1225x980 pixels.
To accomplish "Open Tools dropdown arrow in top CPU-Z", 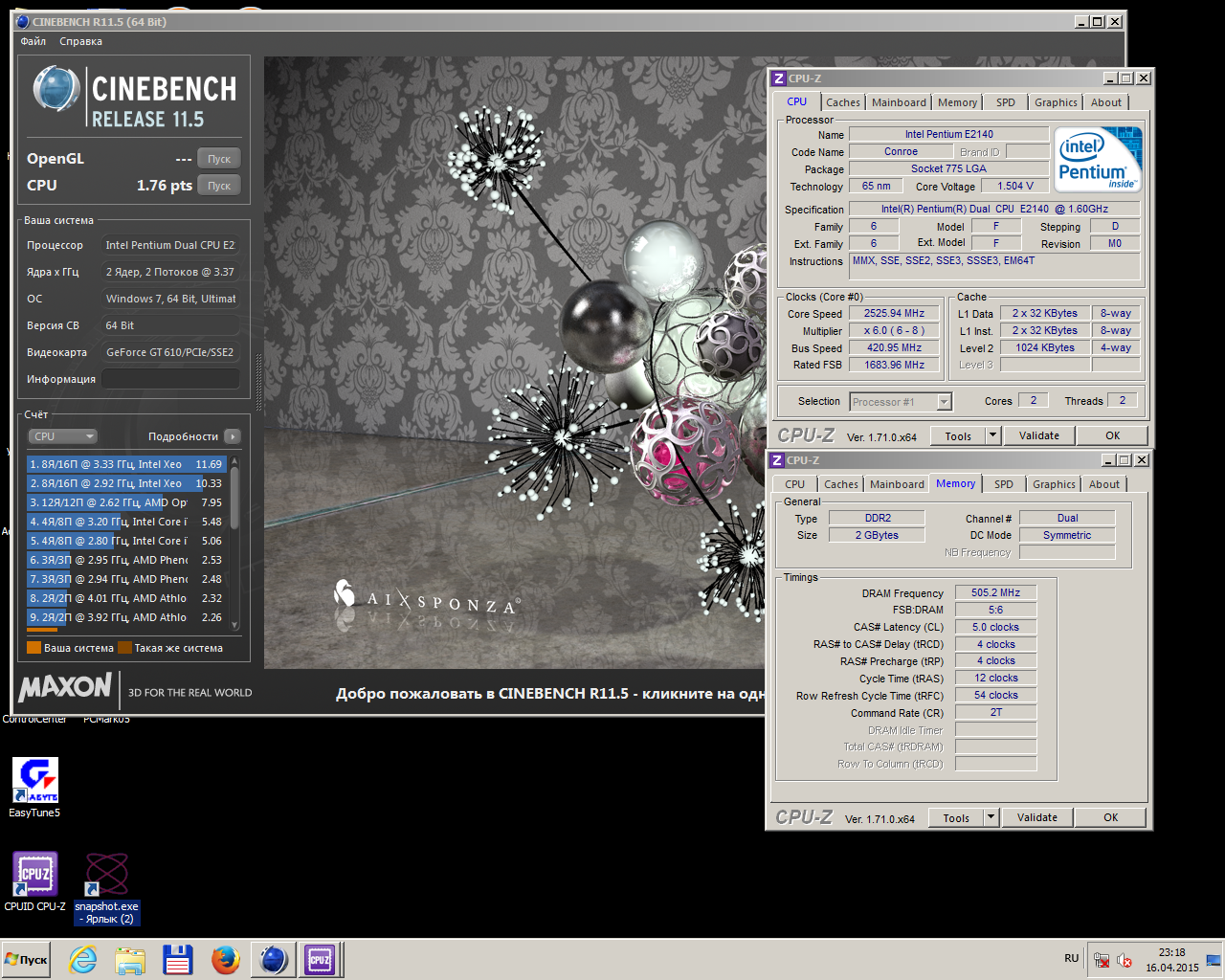I will coord(992,436).
